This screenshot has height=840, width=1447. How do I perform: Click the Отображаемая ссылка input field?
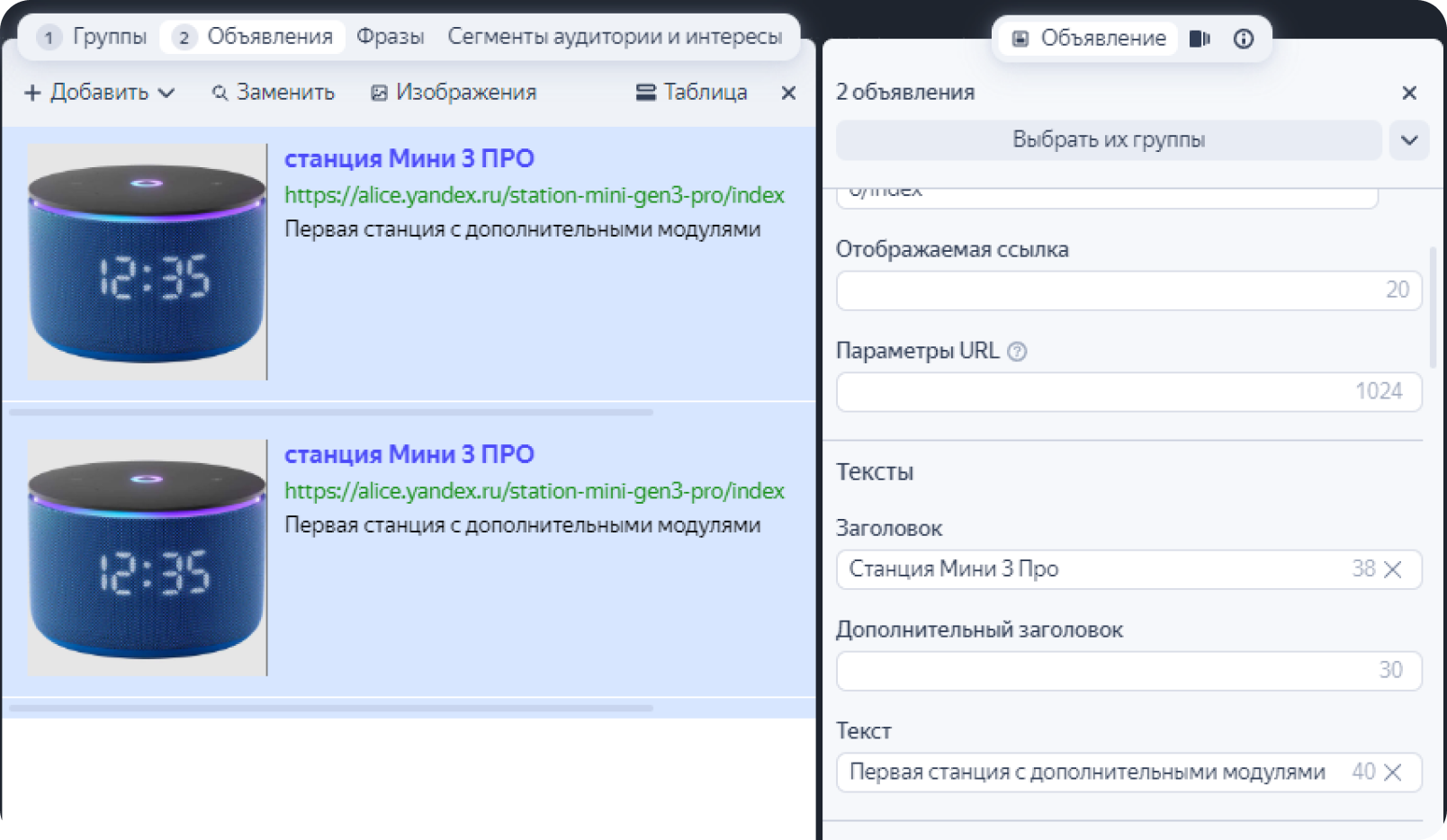click(x=1128, y=290)
